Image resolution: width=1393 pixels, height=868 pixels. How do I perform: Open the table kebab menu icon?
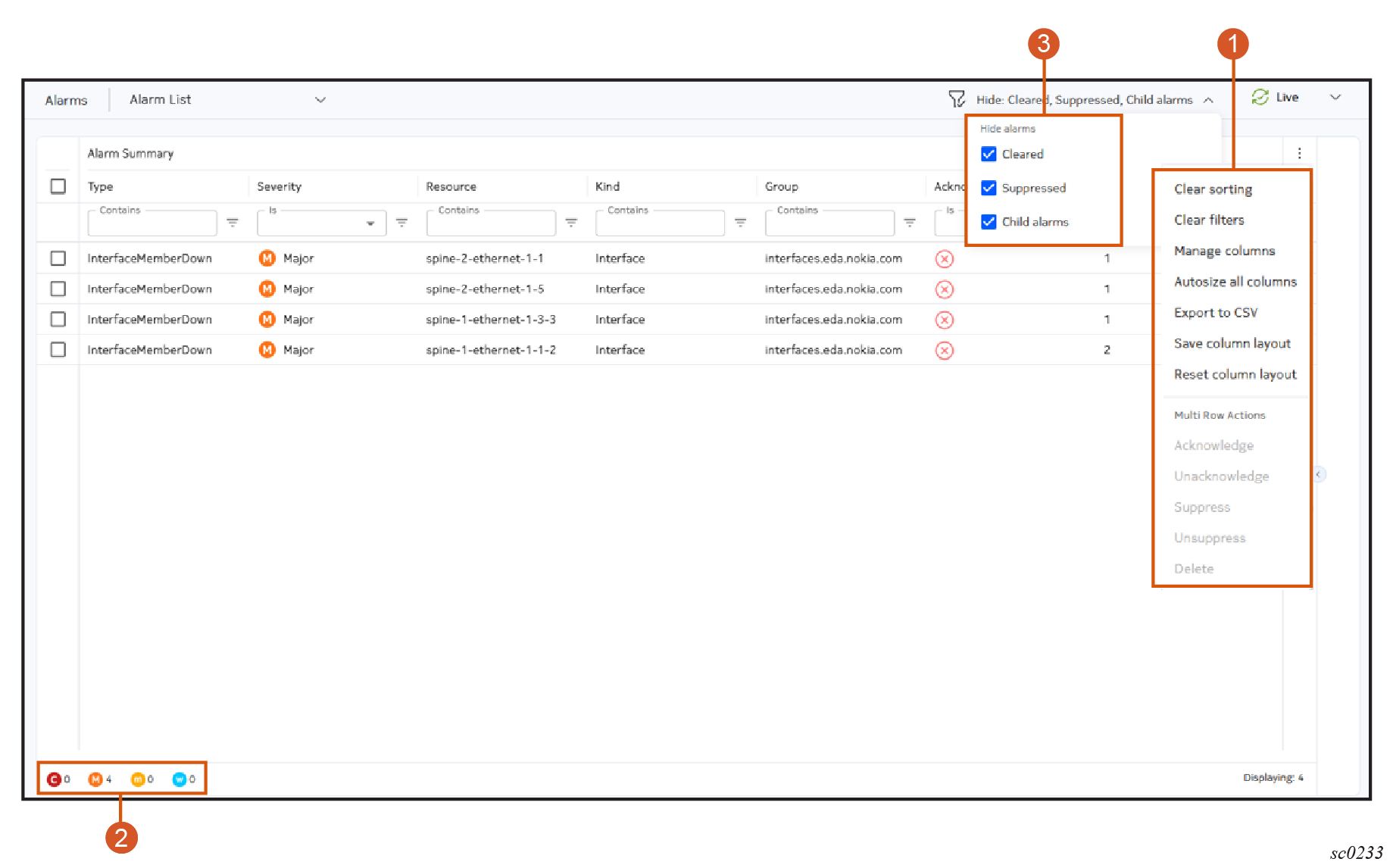(1299, 154)
